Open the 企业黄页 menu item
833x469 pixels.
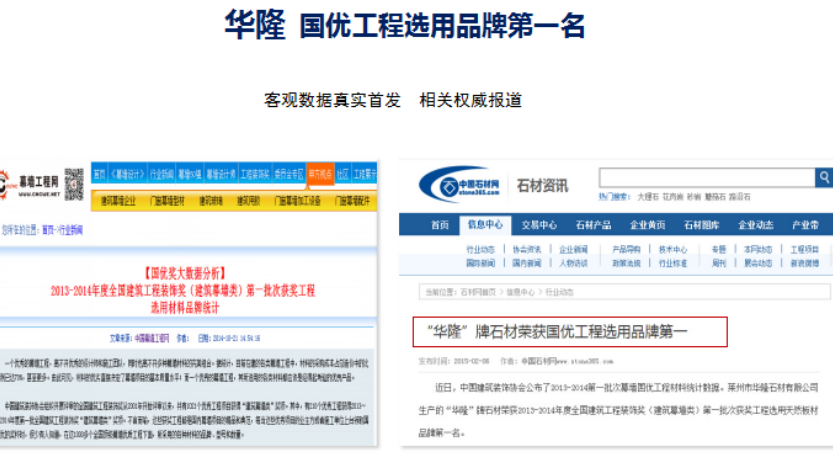point(647,225)
